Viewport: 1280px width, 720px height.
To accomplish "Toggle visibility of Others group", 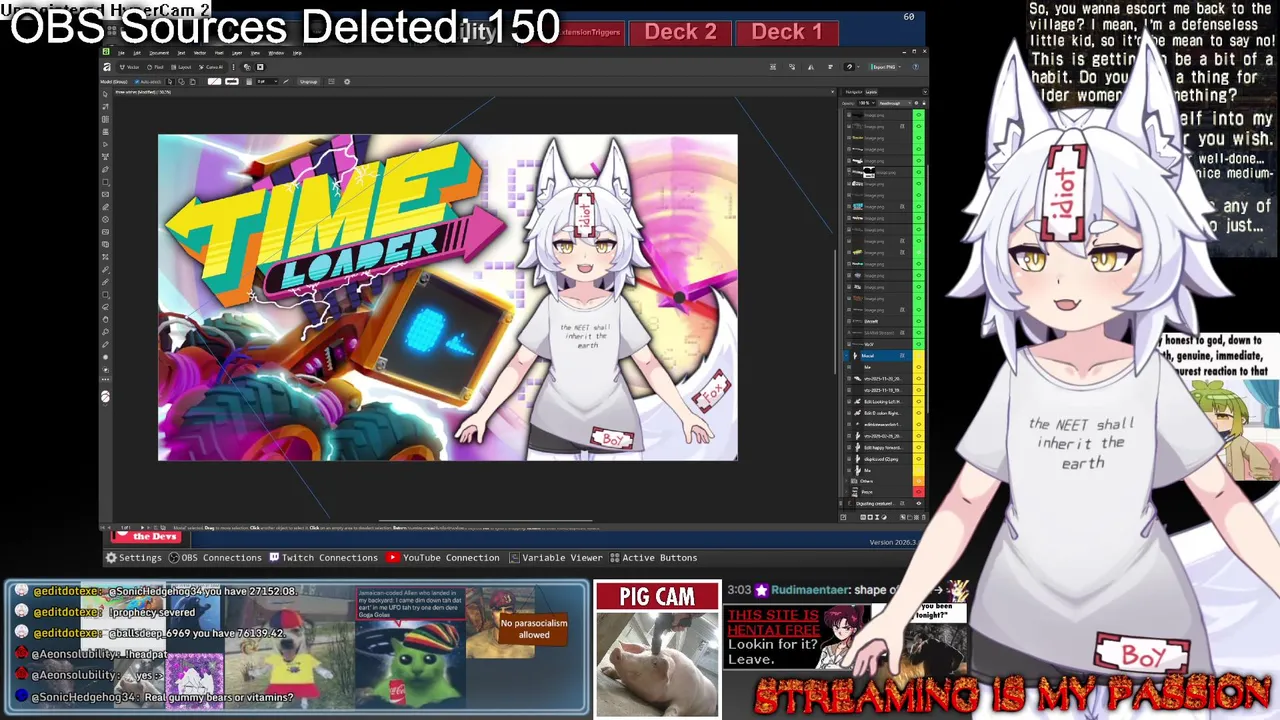I will click(x=919, y=481).
